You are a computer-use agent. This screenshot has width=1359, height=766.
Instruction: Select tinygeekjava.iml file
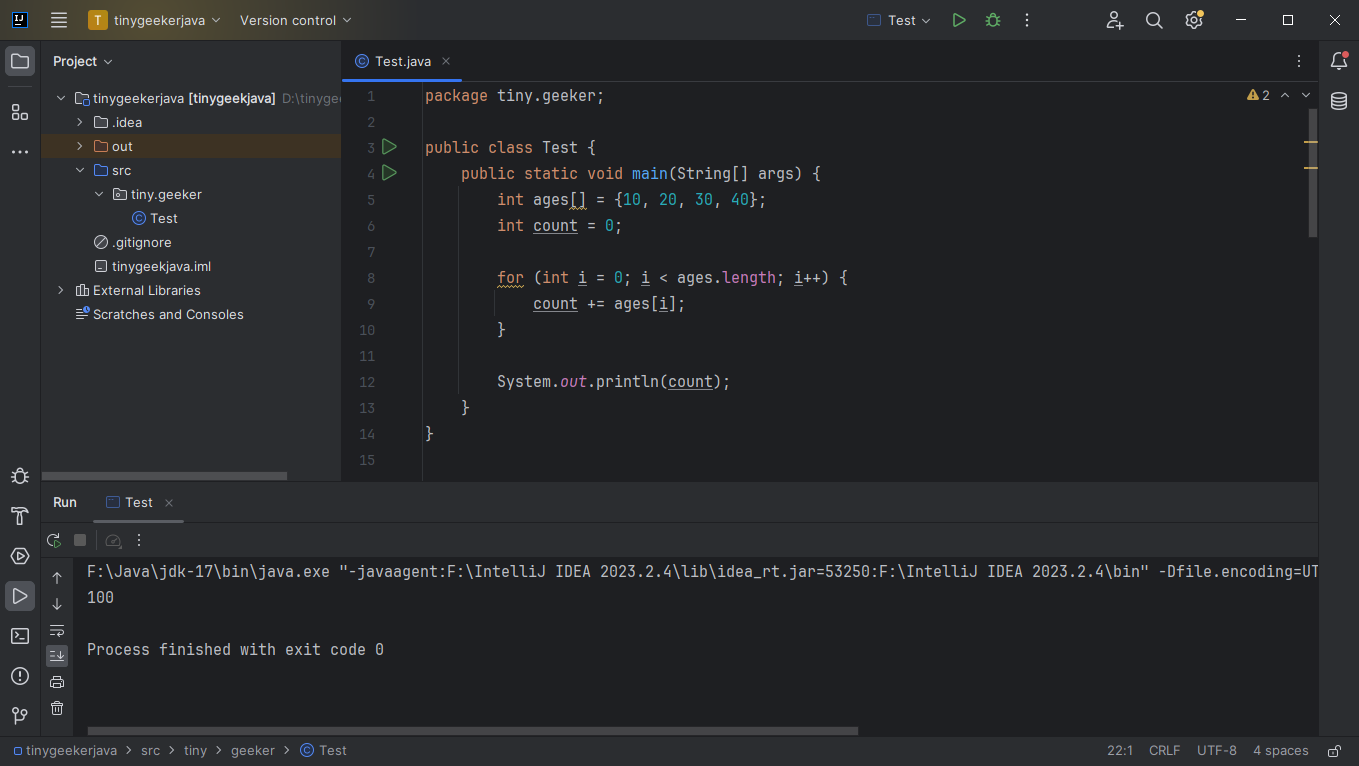point(152,266)
